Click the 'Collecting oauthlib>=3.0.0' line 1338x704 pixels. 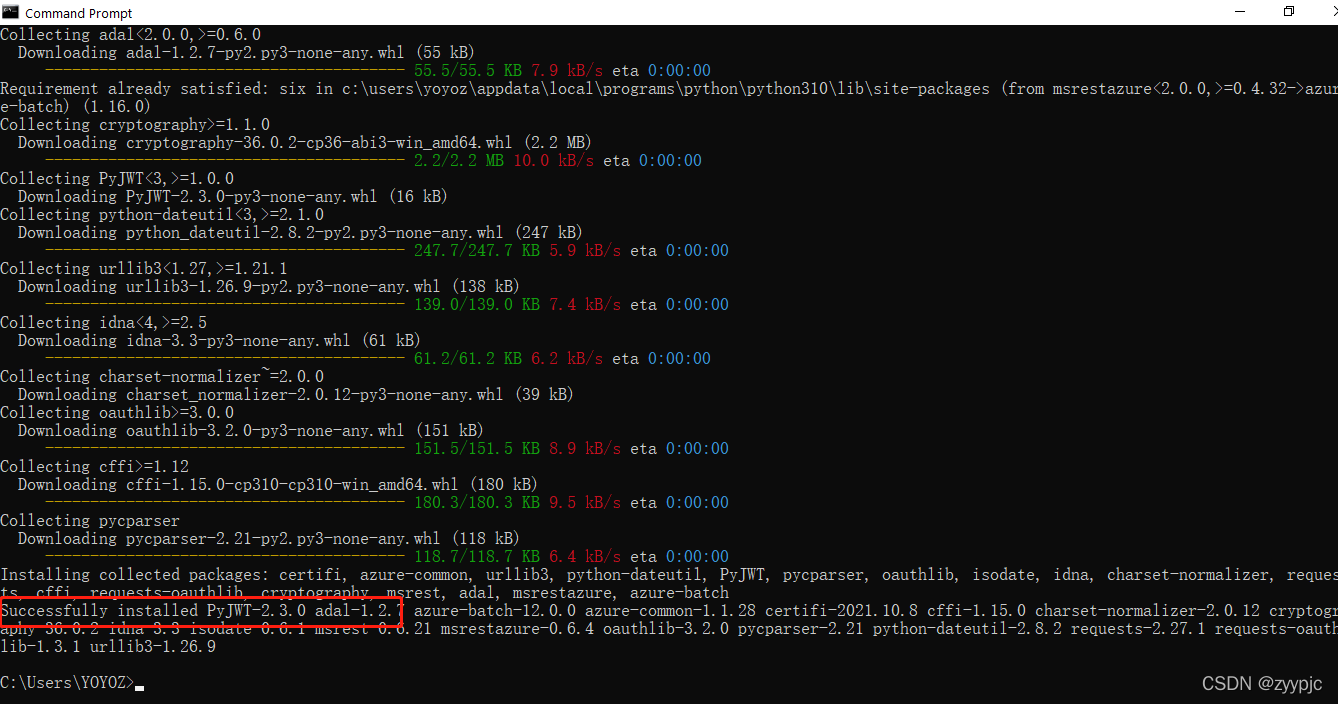point(117,413)
